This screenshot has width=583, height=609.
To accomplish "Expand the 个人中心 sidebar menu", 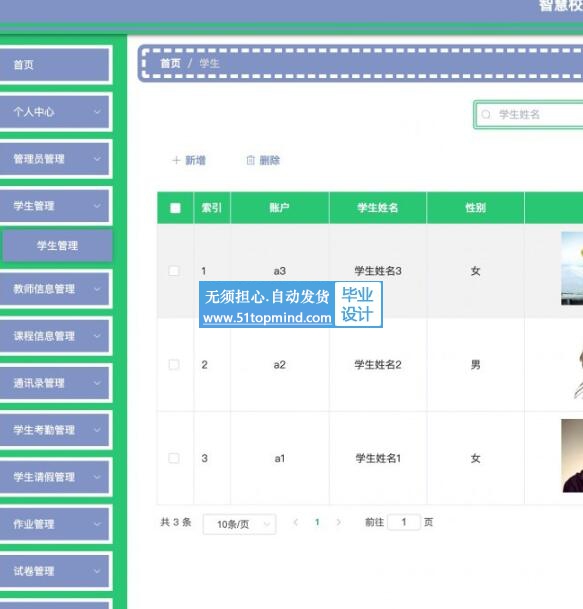I will pyautogui.click(x=54, y=112).
